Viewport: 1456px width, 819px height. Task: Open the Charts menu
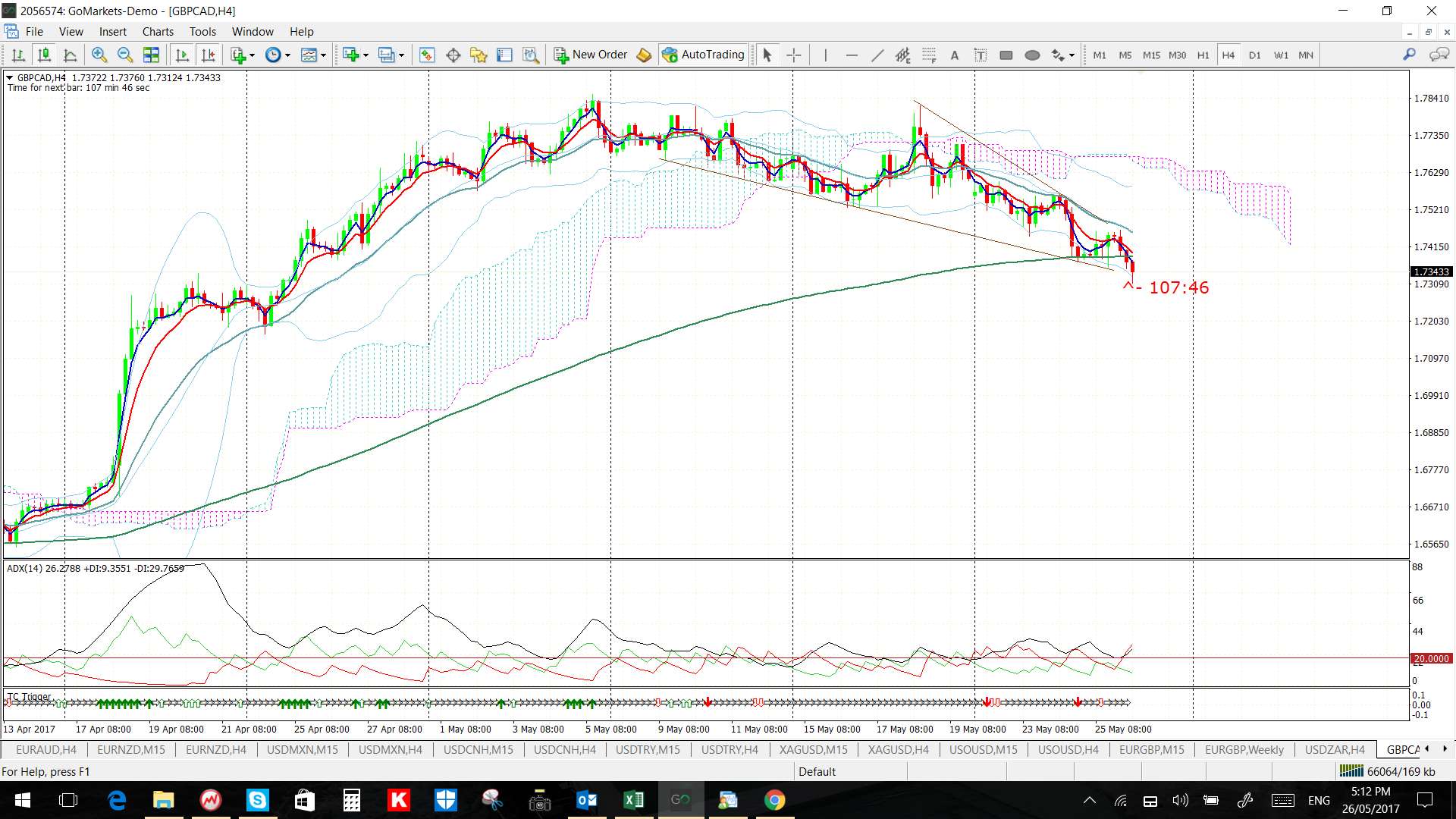coord(158,31)
